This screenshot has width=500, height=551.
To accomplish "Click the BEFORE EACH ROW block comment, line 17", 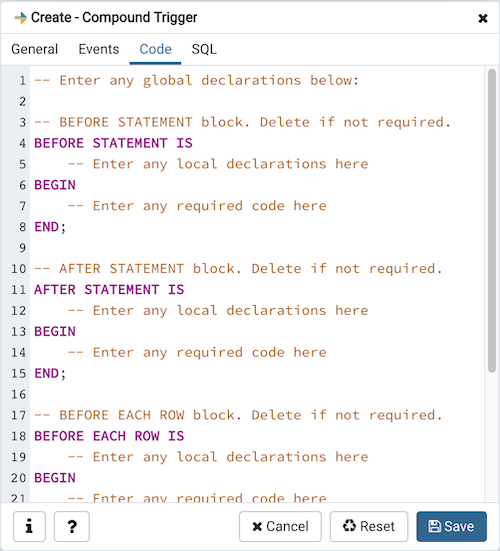I will 238,415.
